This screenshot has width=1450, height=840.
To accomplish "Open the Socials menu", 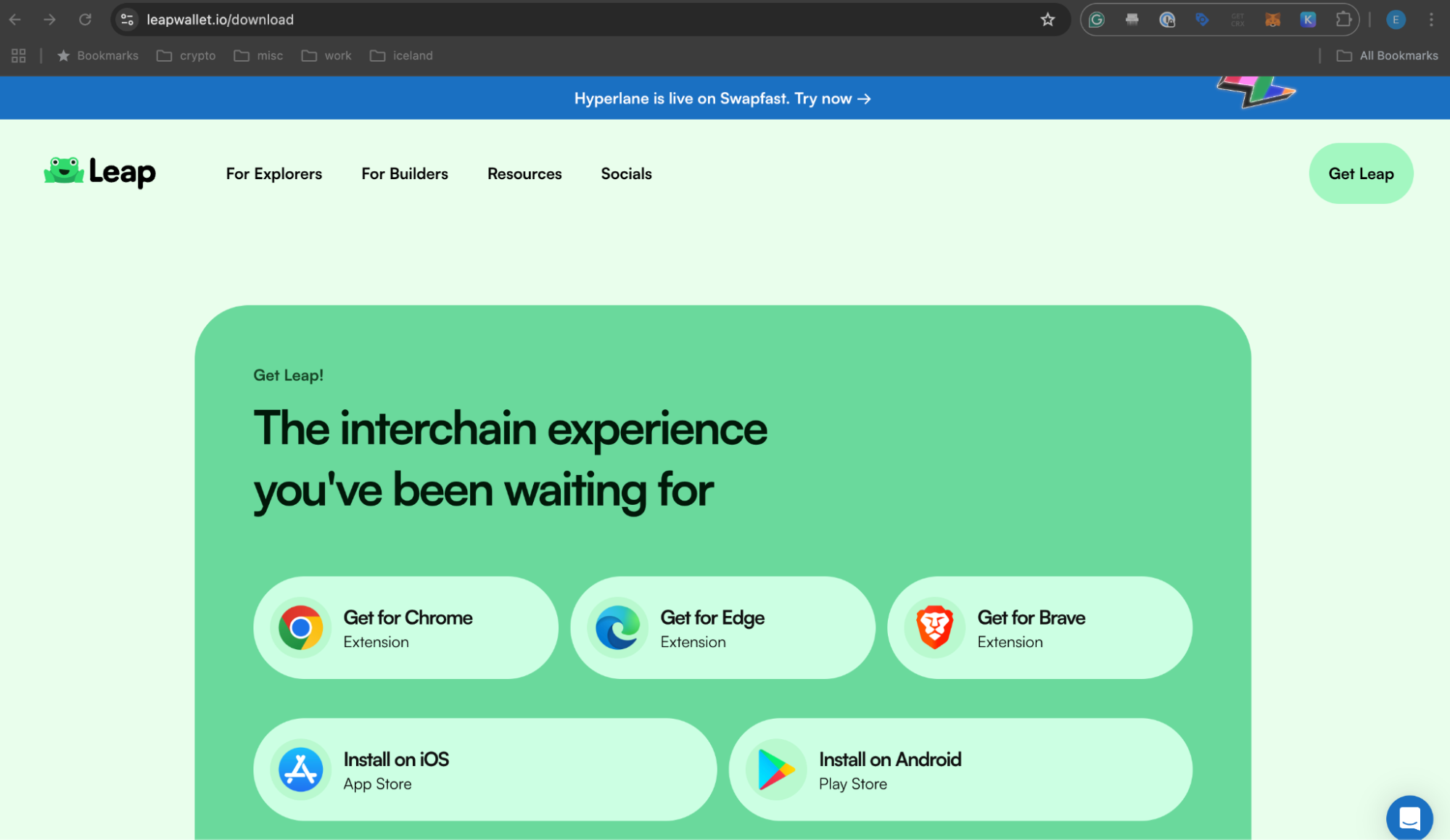I will pyautogui.click(x=626, y=173).
